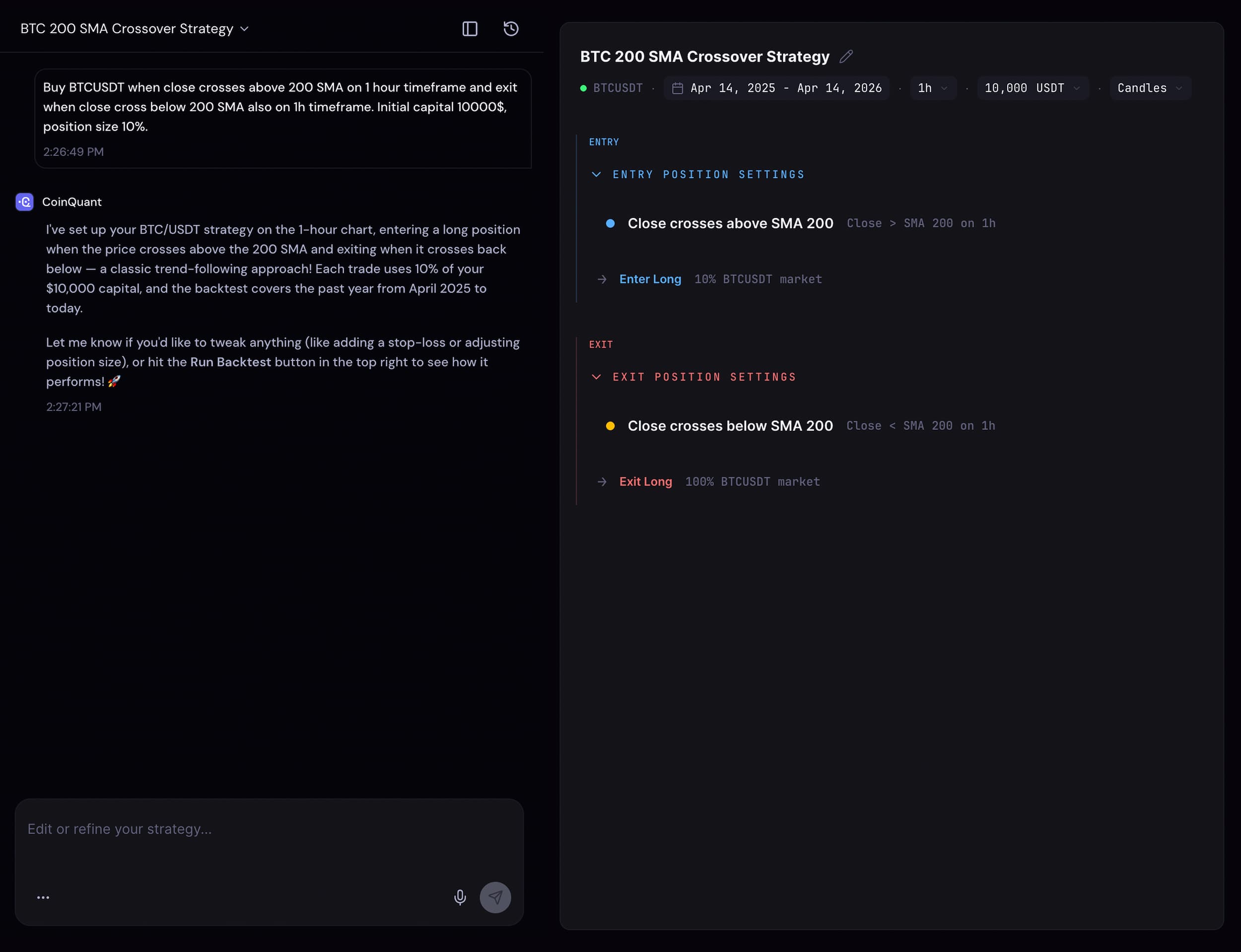Toggle the sidebar panel icon
The image size is (1241, 952).
[x=470, y=28]
